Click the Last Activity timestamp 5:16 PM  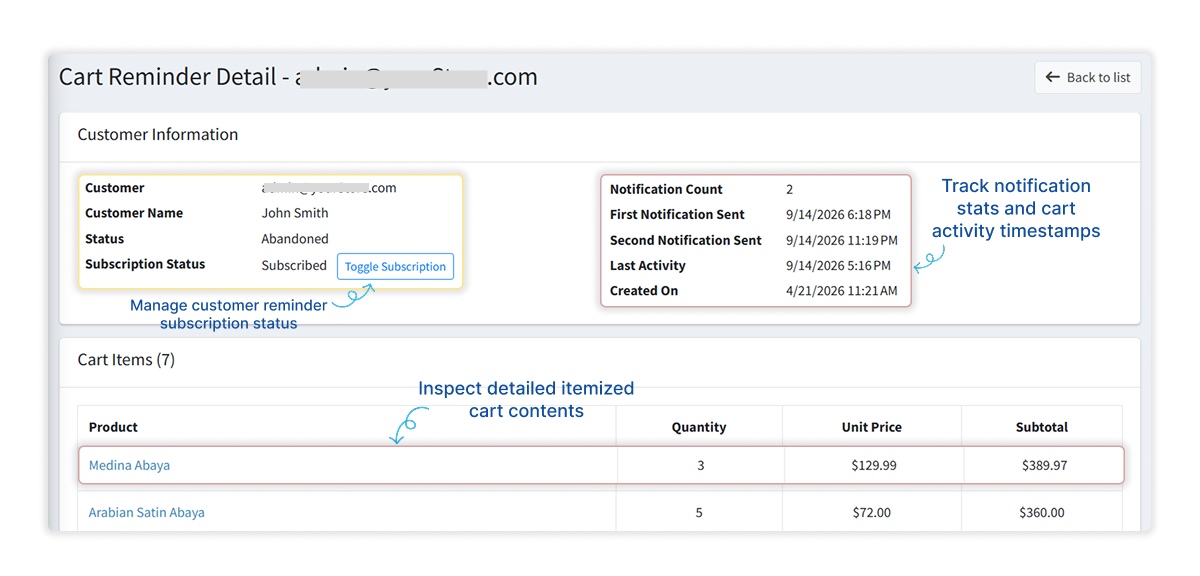(x=838, y=266)
